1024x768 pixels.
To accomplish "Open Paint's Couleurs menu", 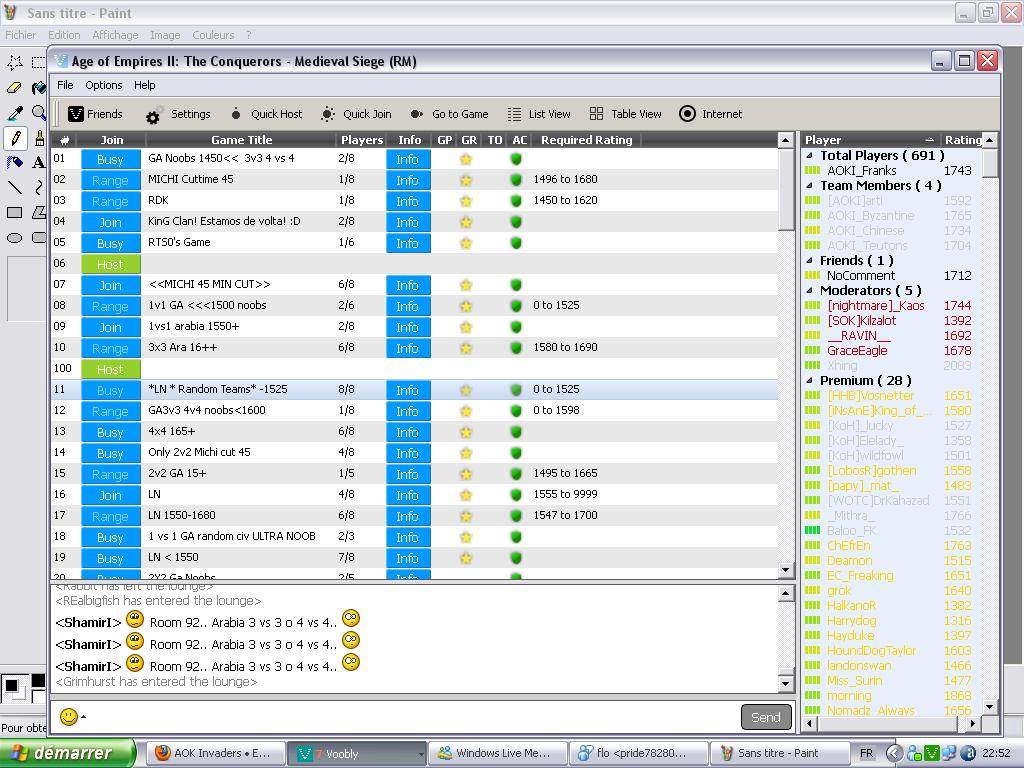I will [213, 35].
